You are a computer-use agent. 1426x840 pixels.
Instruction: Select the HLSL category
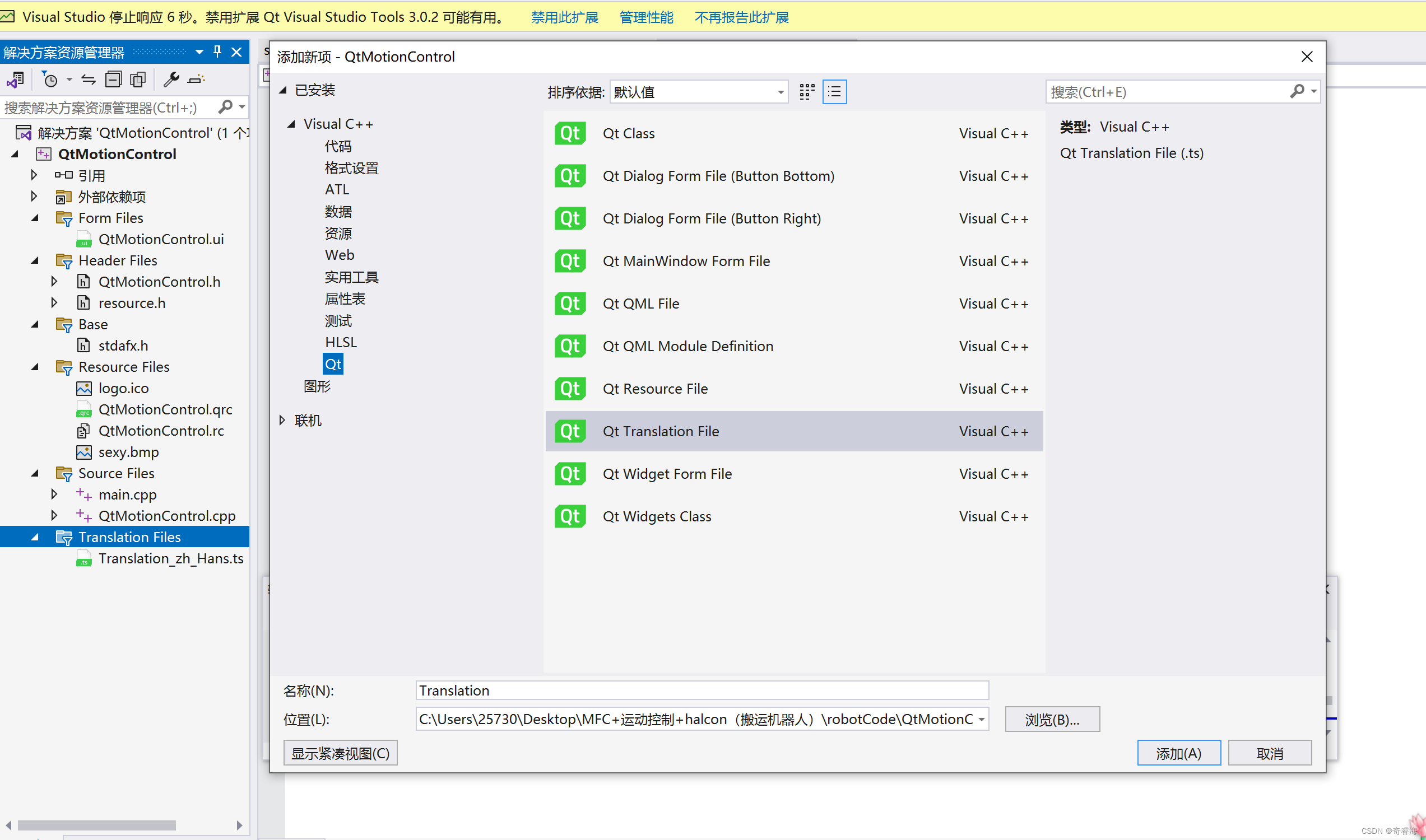click(341, 342)
